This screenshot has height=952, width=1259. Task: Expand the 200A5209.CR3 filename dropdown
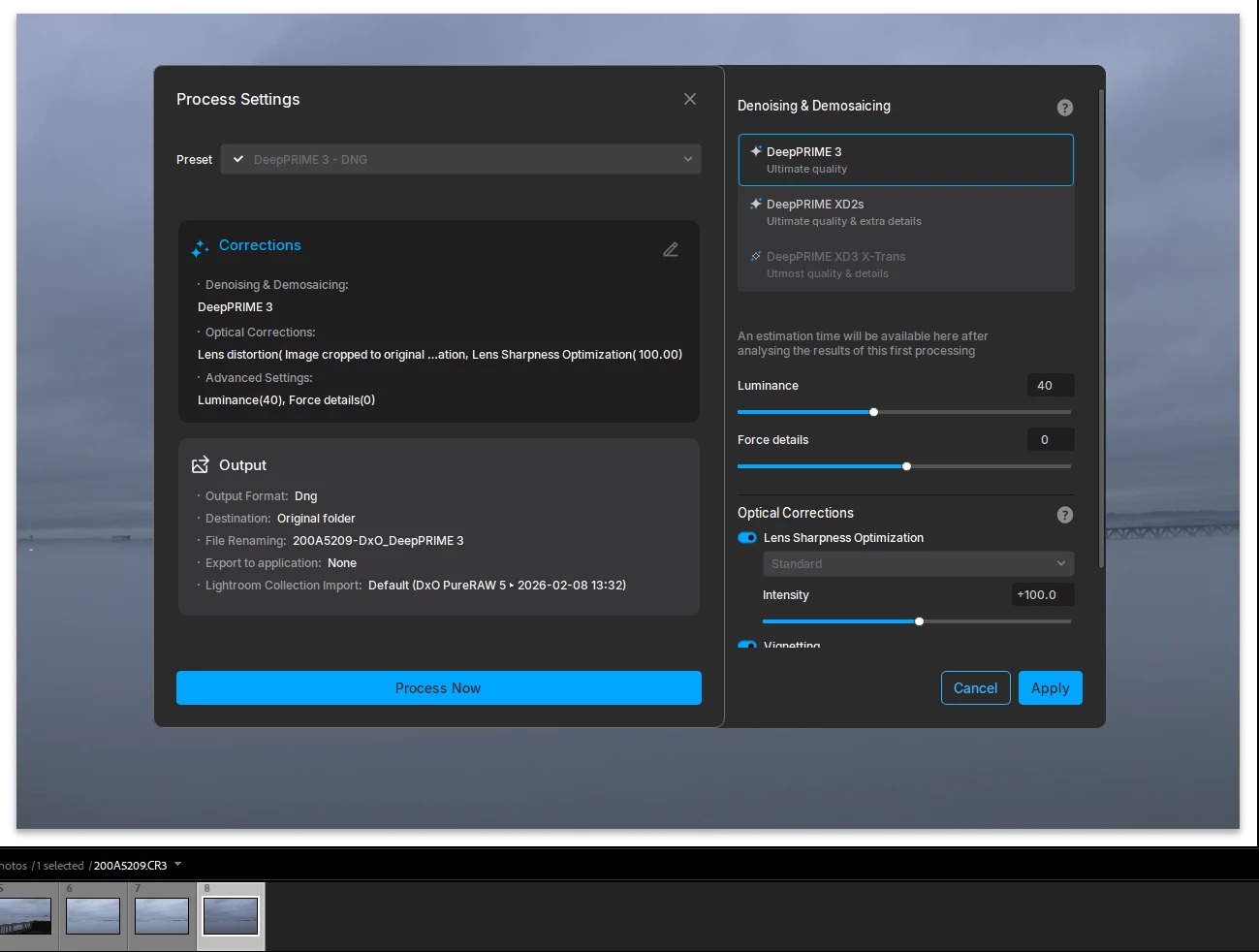point(176,865)
